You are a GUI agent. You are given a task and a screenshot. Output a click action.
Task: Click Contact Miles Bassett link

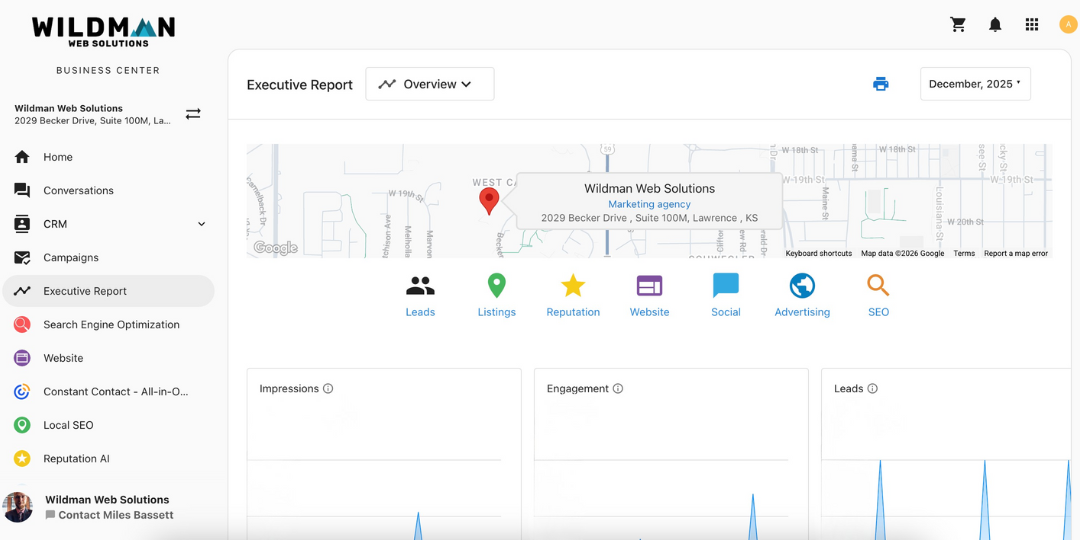coord(115,515)
